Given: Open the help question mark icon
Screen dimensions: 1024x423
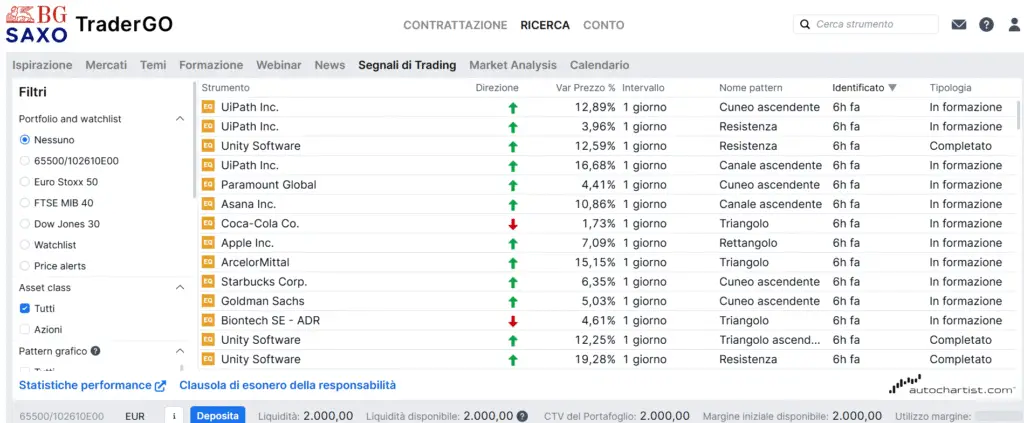Looking at the screenshot, I should [x=986, y=25].
